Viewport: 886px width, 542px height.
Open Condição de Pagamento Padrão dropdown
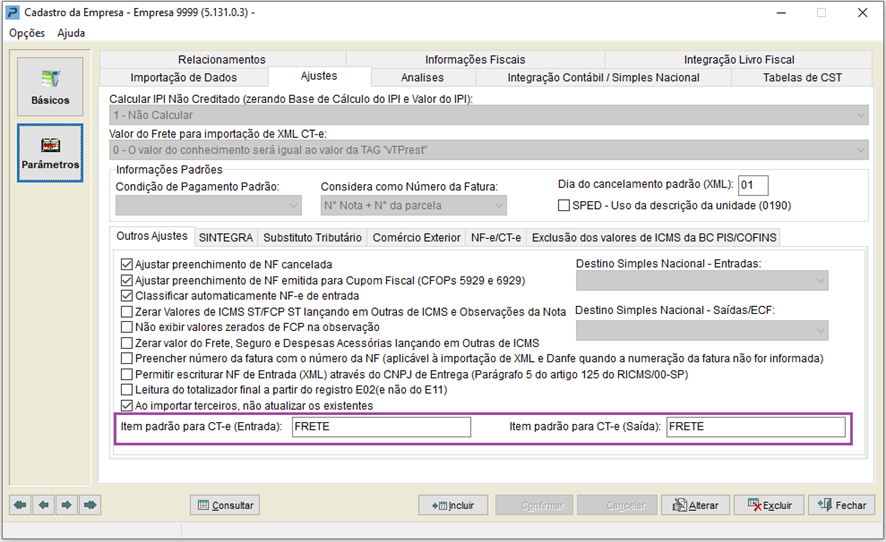click(208, 206)
